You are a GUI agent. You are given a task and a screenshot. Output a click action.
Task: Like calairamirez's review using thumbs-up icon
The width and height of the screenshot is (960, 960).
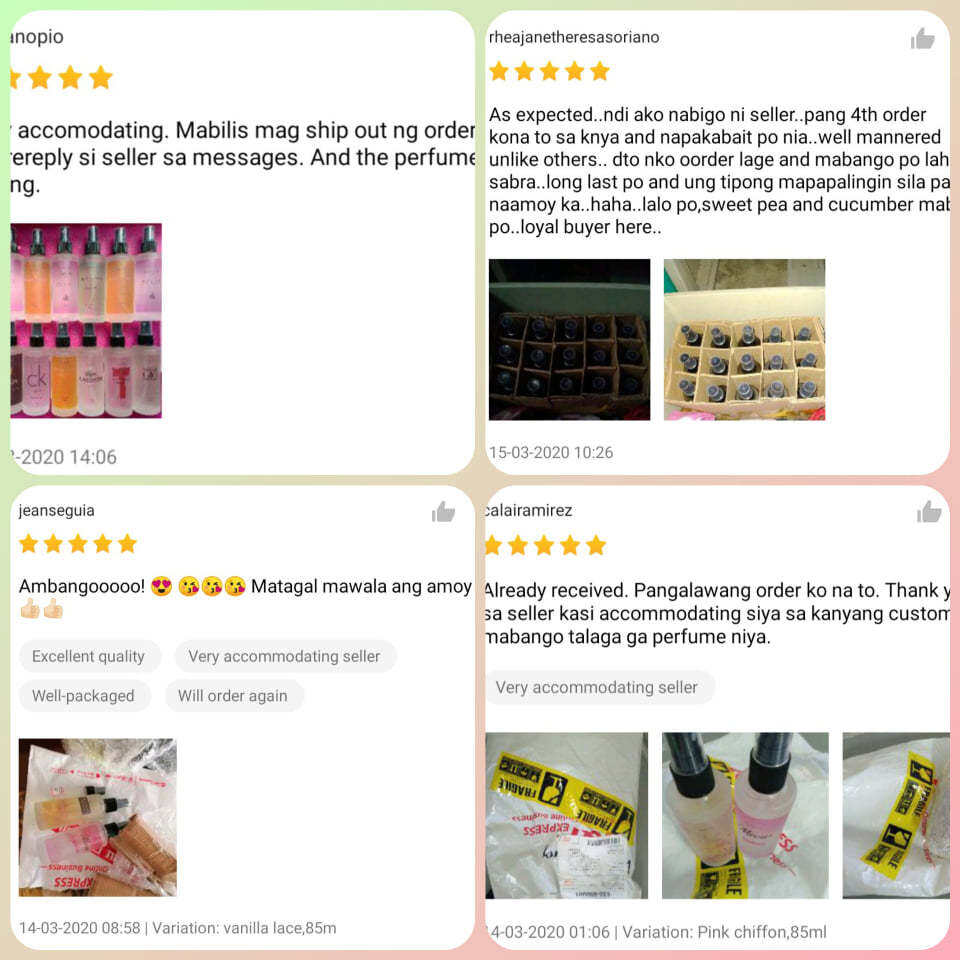[929, 511]
